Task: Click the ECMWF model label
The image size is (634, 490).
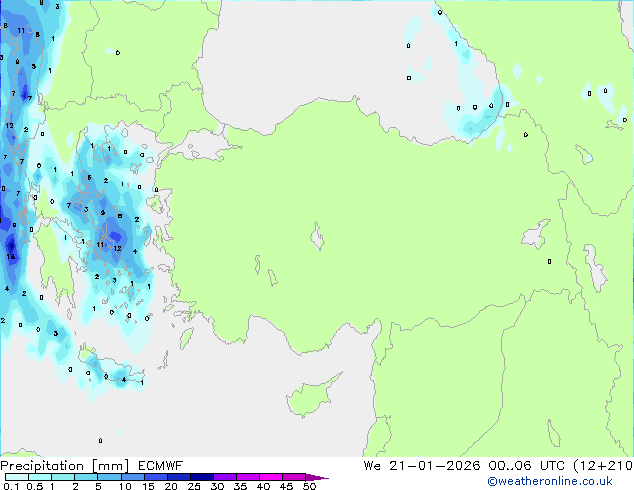Action: [x=160, y=466]
